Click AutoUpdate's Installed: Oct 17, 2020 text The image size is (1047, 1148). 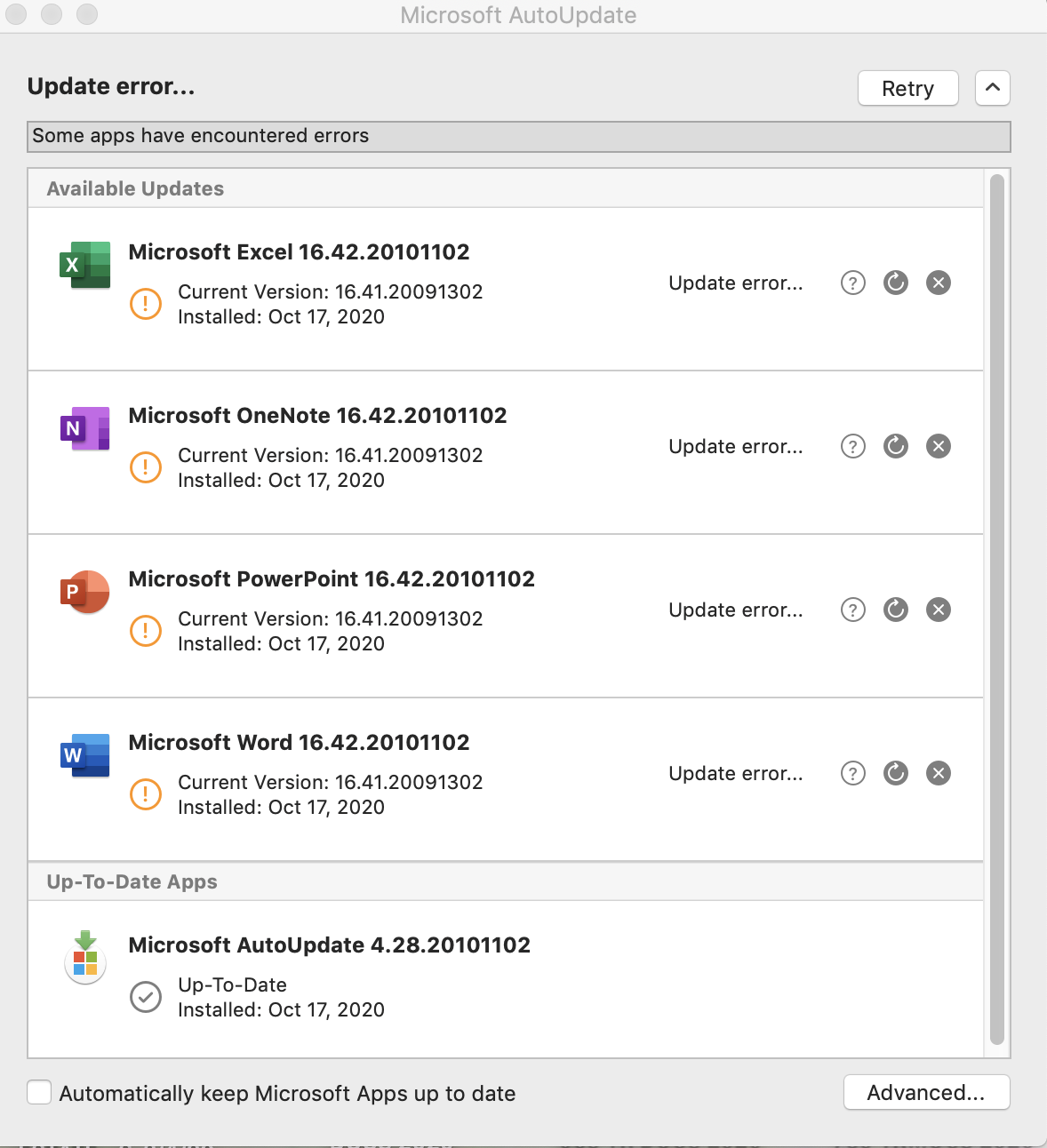[281, 1009]
